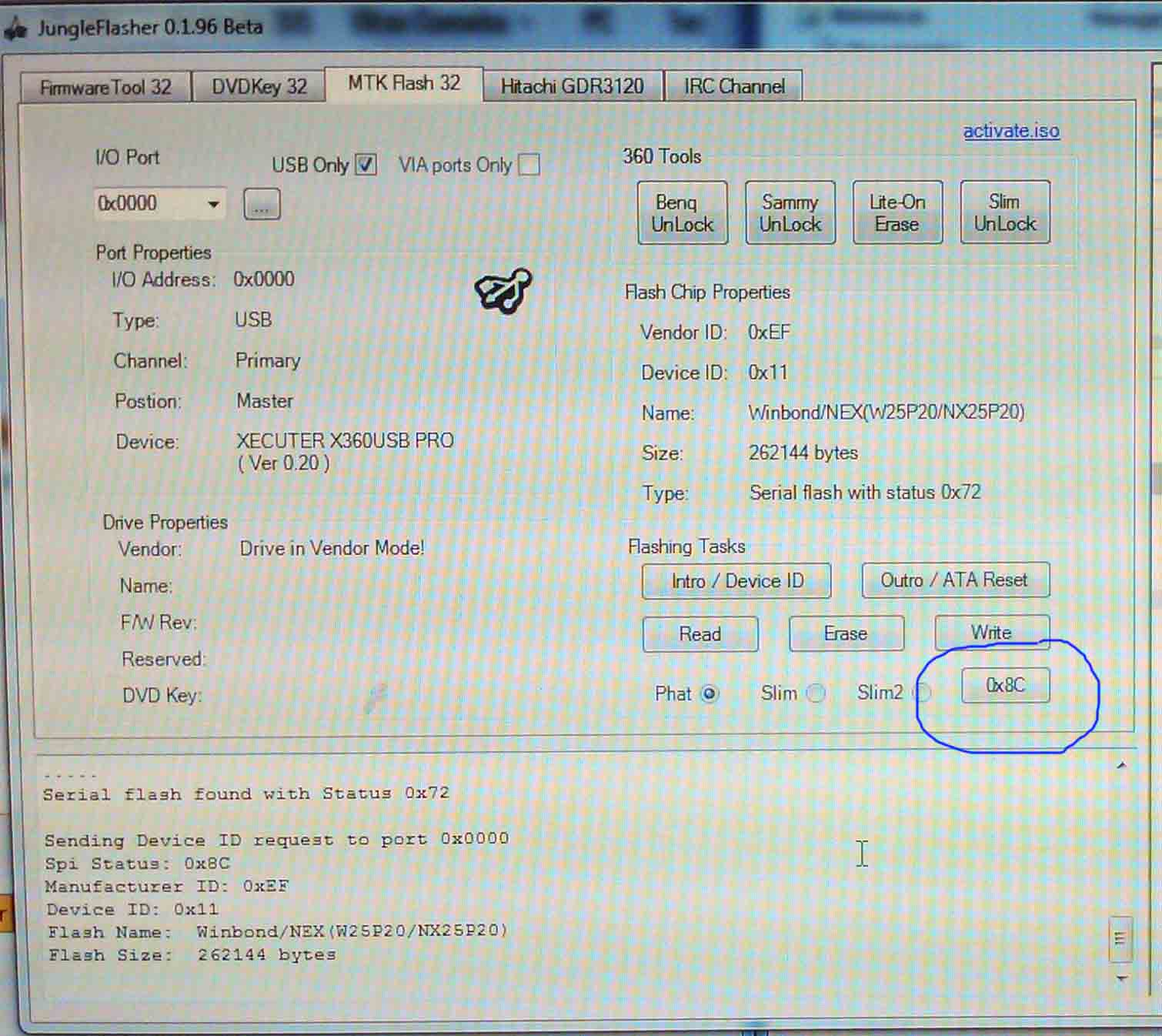Click the Vendor ID value '0xEF'
This screenshot has height=1036, width=1162.
[769, 333]
